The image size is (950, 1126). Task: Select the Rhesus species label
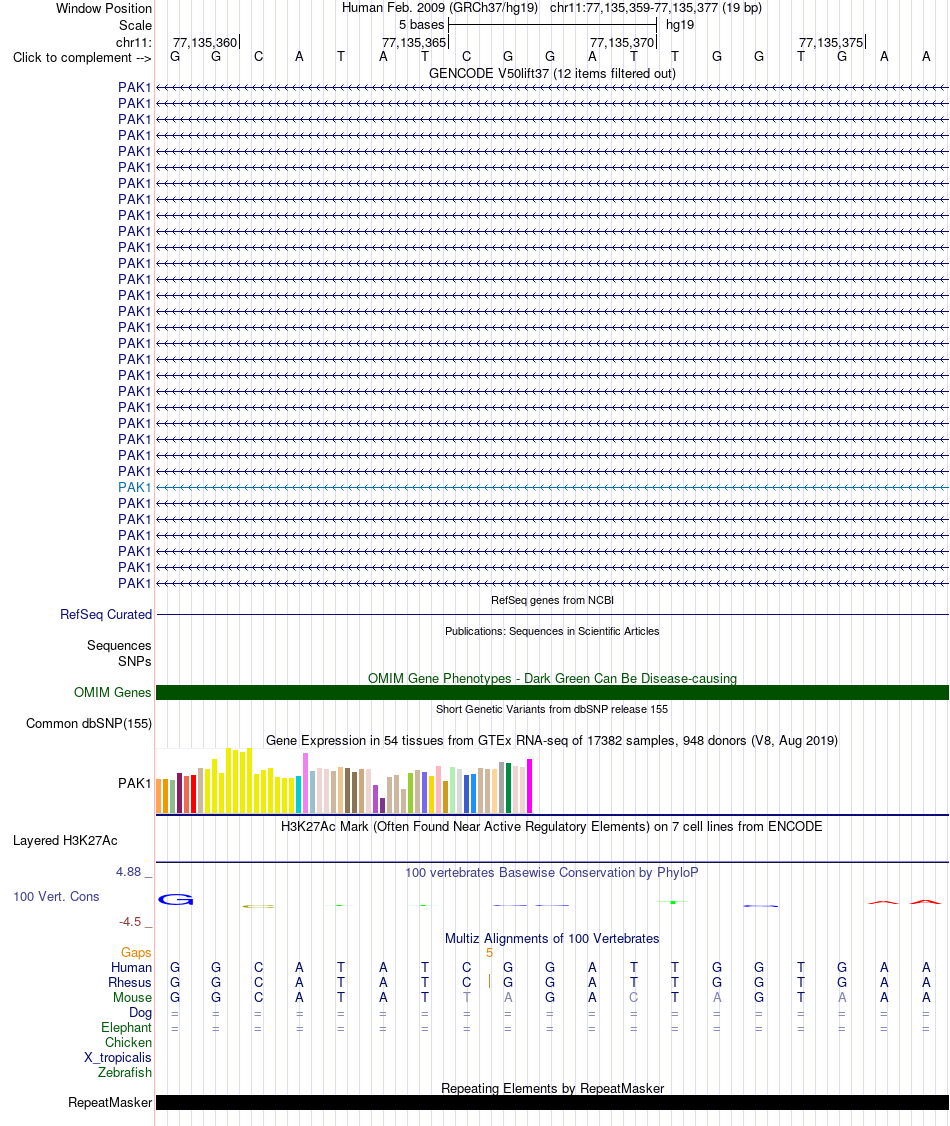[129, 982]
